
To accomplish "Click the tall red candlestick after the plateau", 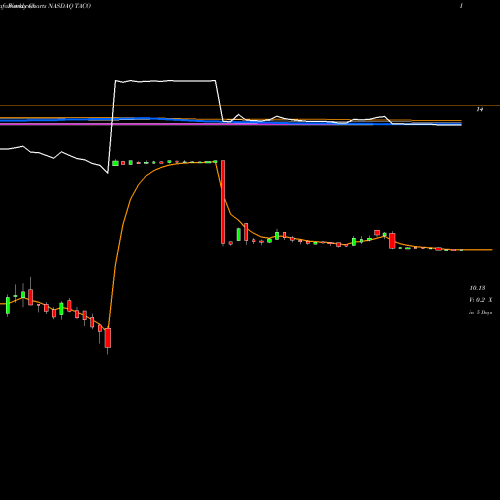I will pyautogui.click(x=223, y=202).
